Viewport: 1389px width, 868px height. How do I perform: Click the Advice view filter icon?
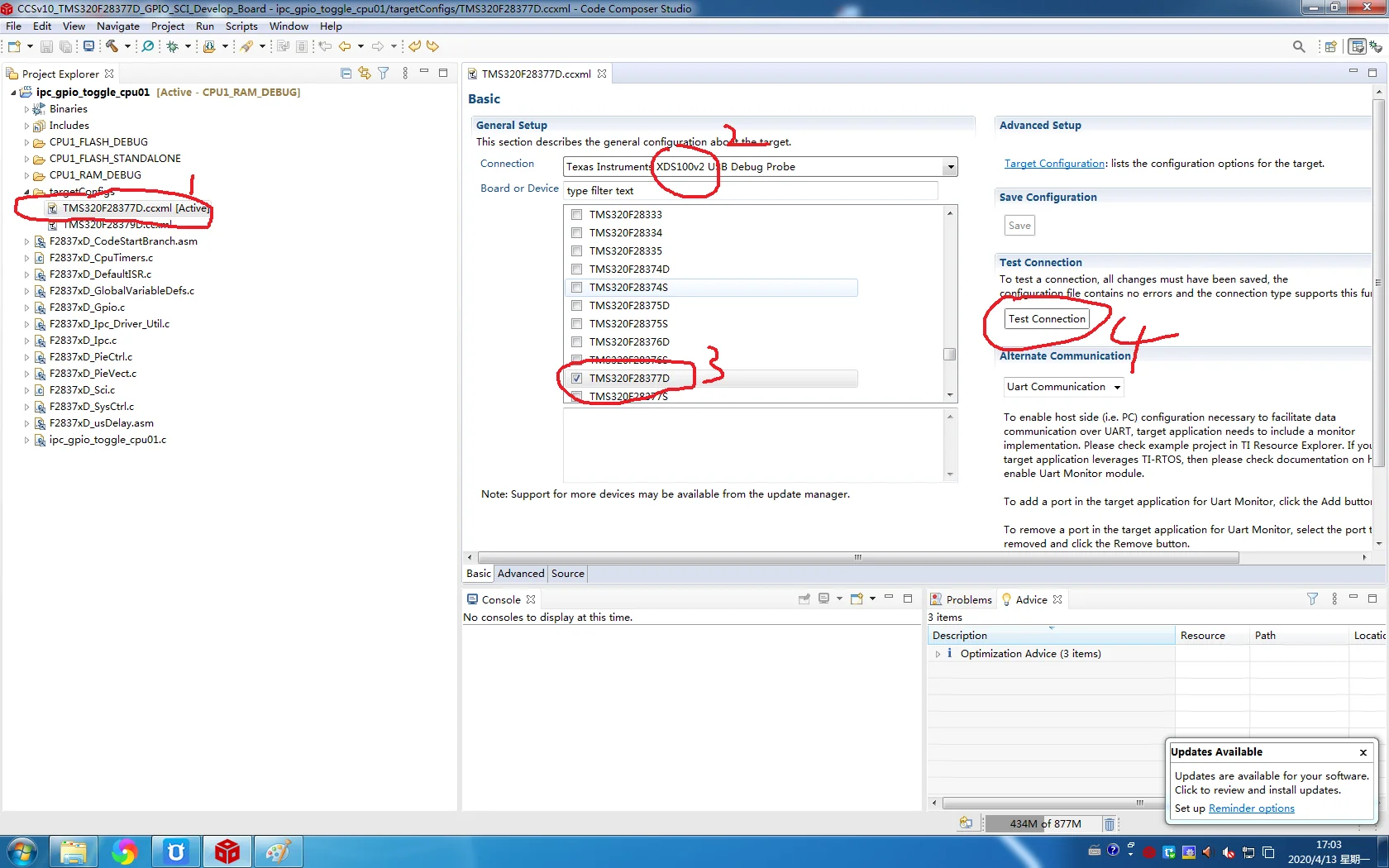pos(1312,599)
